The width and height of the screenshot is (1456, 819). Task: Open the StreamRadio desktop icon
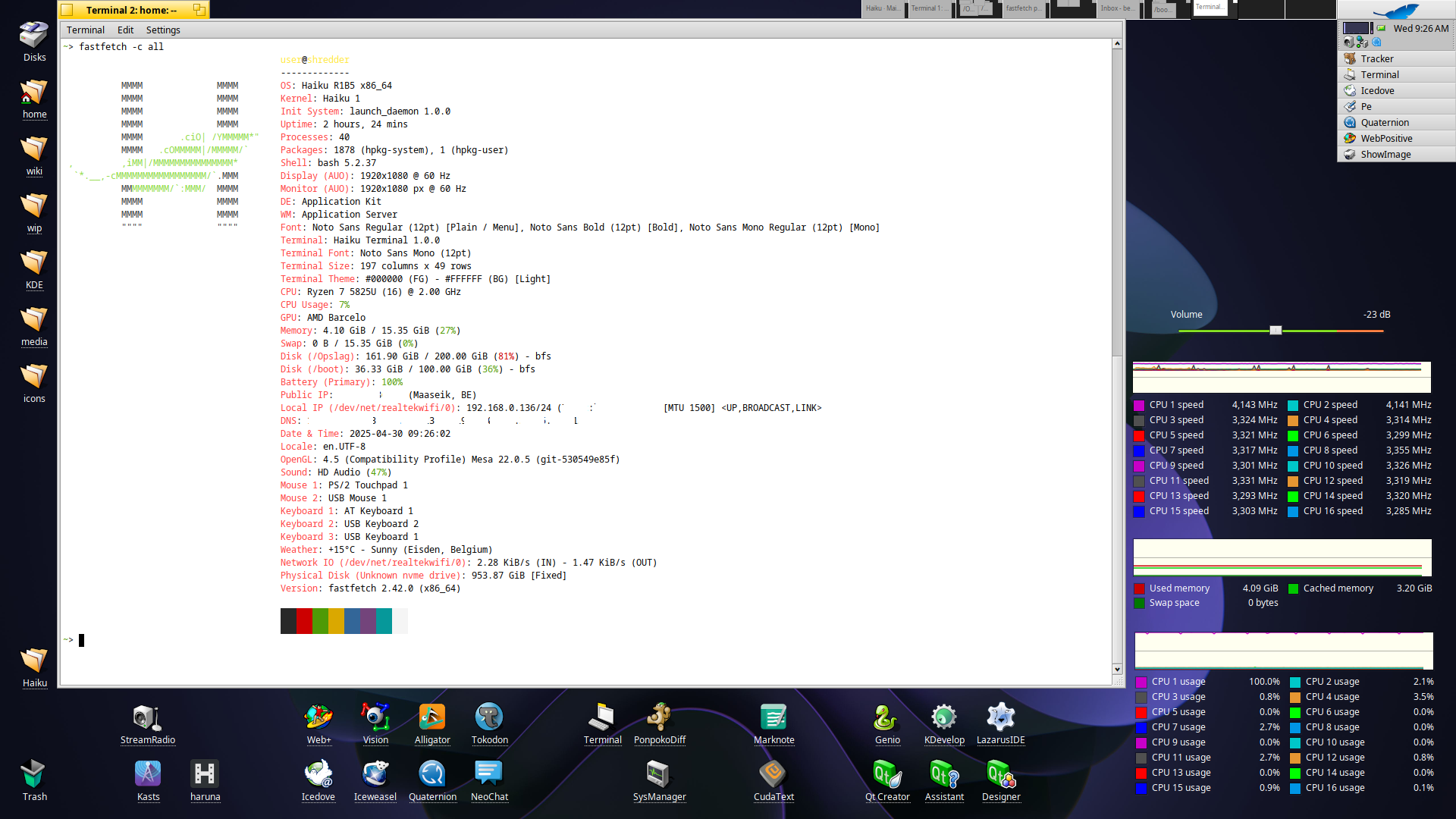pos(147,718)
